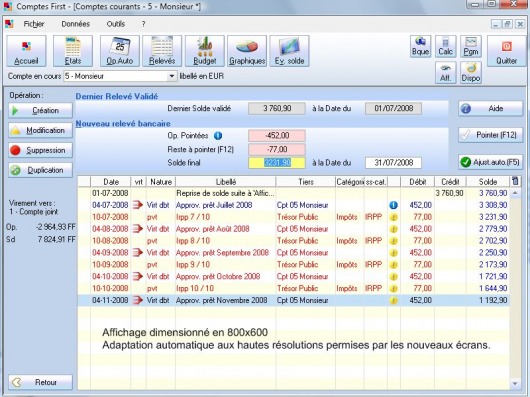Click the trash icon in table header

(x=515, y=181)
